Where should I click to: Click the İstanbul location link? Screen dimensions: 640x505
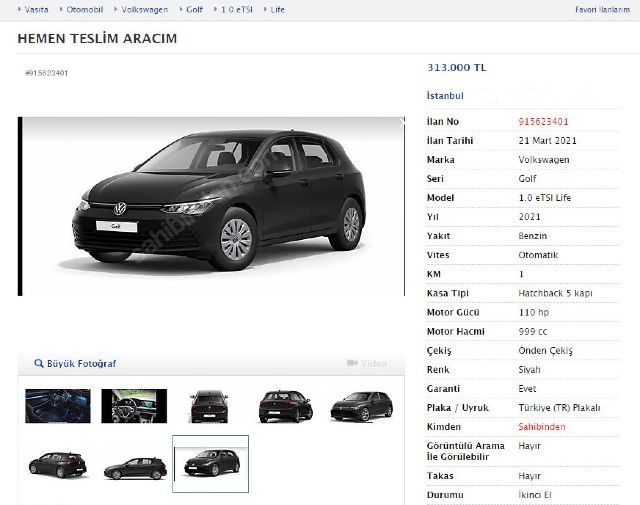tap(445, 96)
